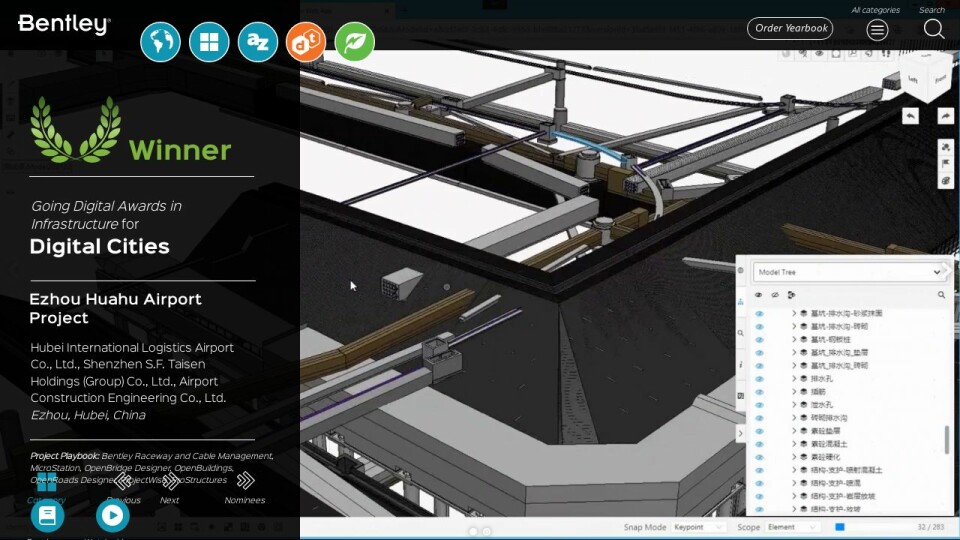Click the Previous label
The height and width of the screenshot is (540, 960).
123,500
